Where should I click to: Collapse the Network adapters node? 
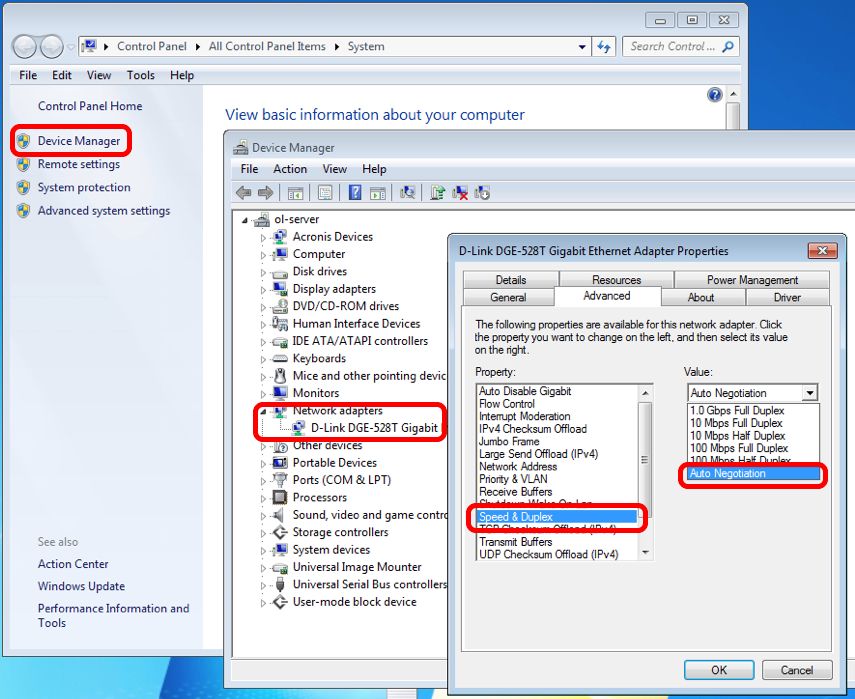[x=263, y=411]
